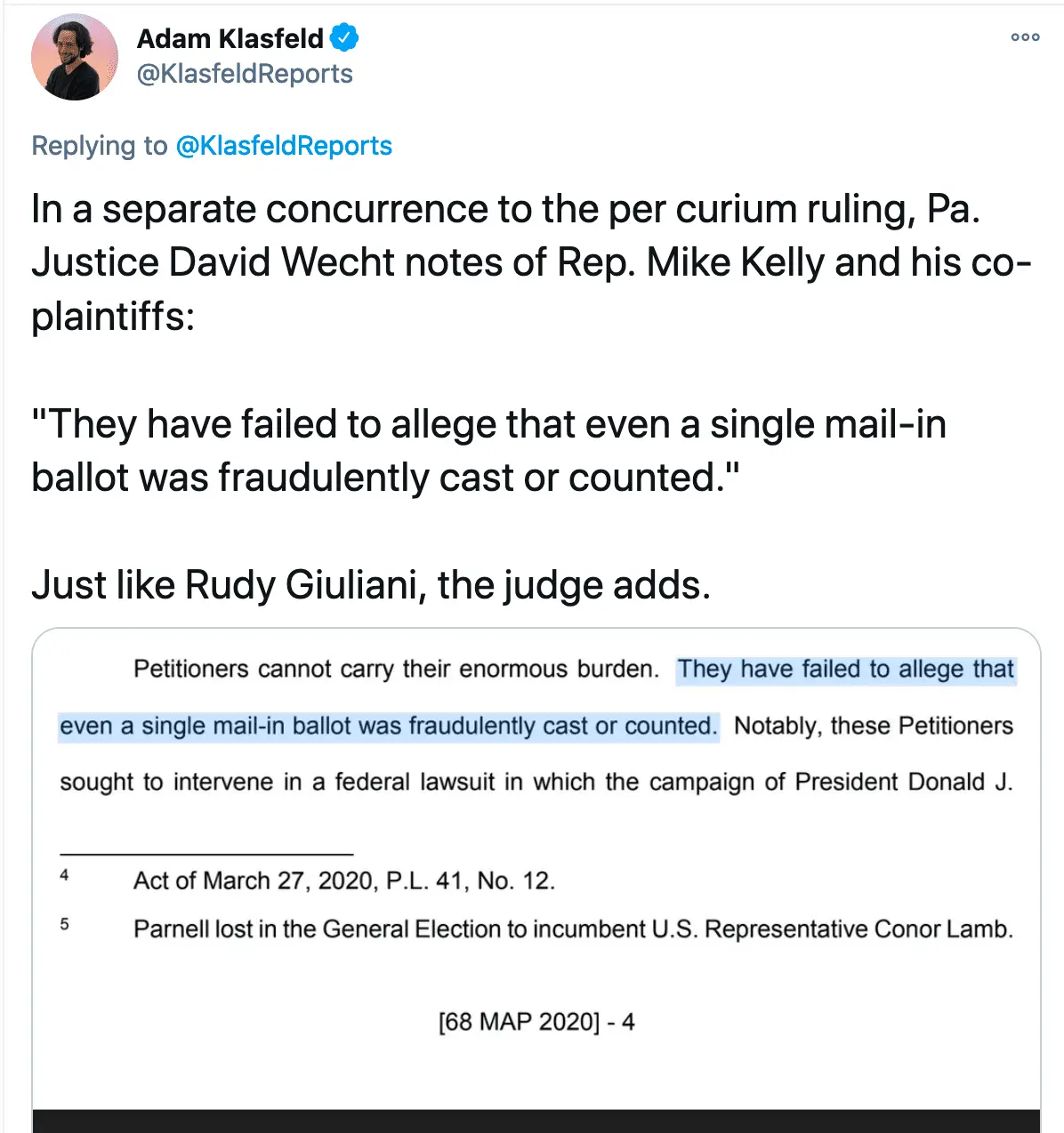Click footnote text "Act of March 27, 2020"

(343, 880)
